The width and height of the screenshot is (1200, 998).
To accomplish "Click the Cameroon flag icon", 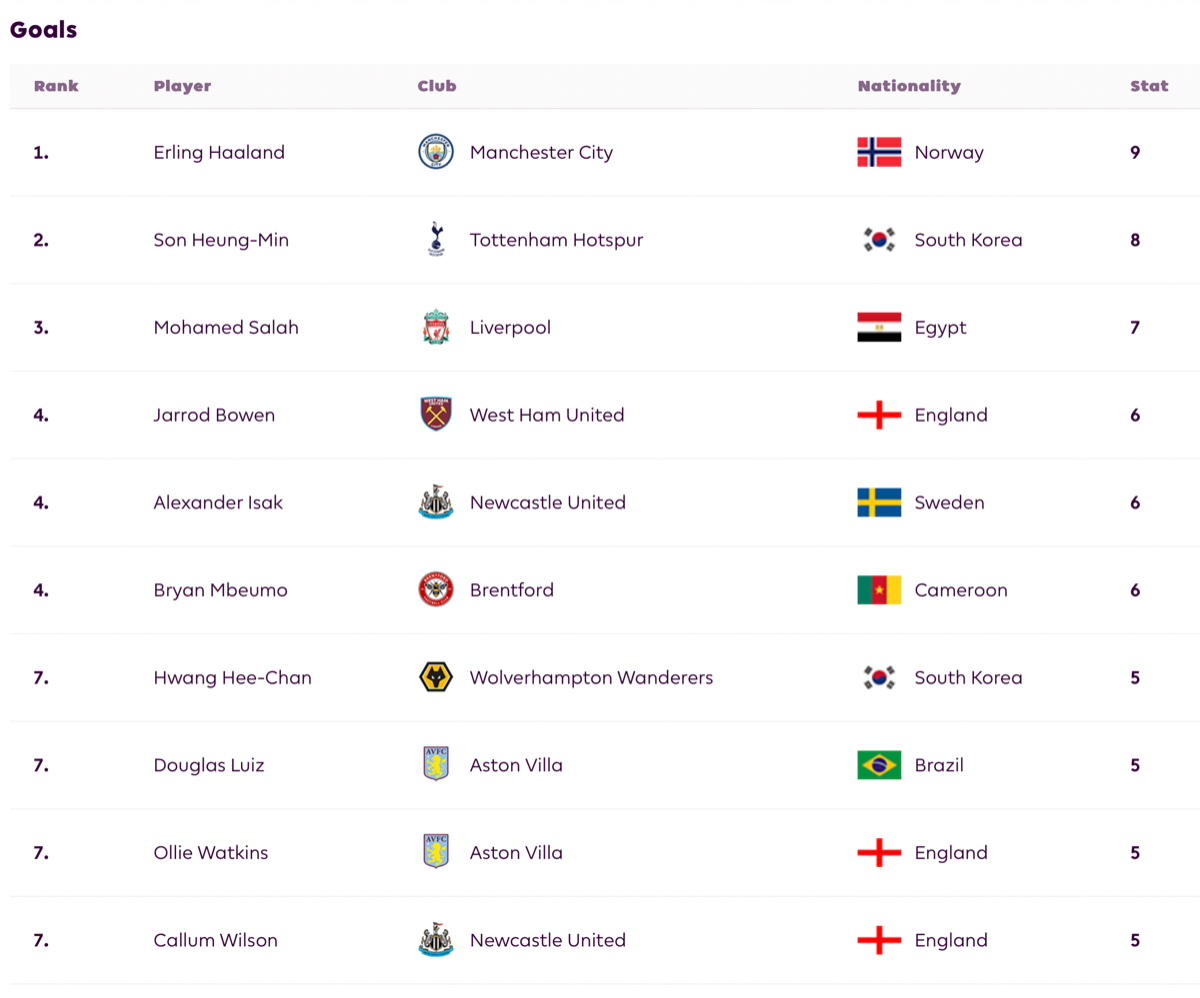I will tap(879, 590).
